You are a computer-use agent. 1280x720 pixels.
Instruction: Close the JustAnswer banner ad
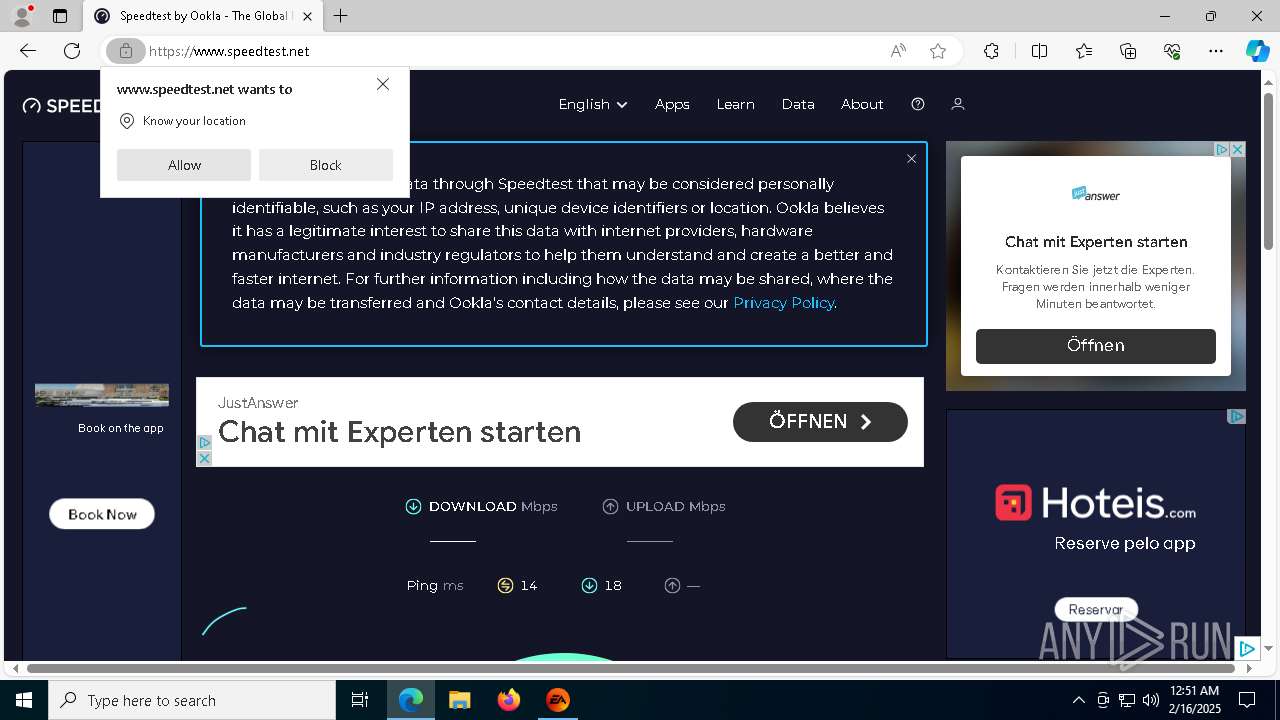[x=204, y=458]
